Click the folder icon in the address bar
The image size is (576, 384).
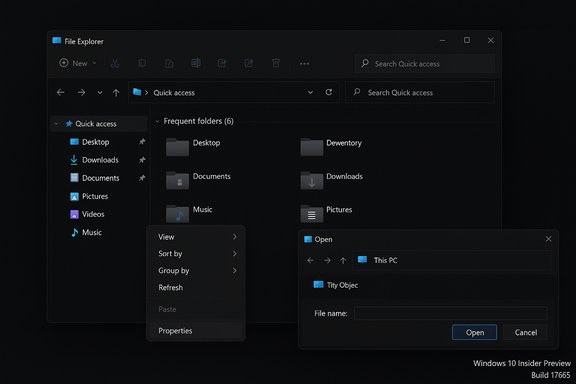[137, 92]
